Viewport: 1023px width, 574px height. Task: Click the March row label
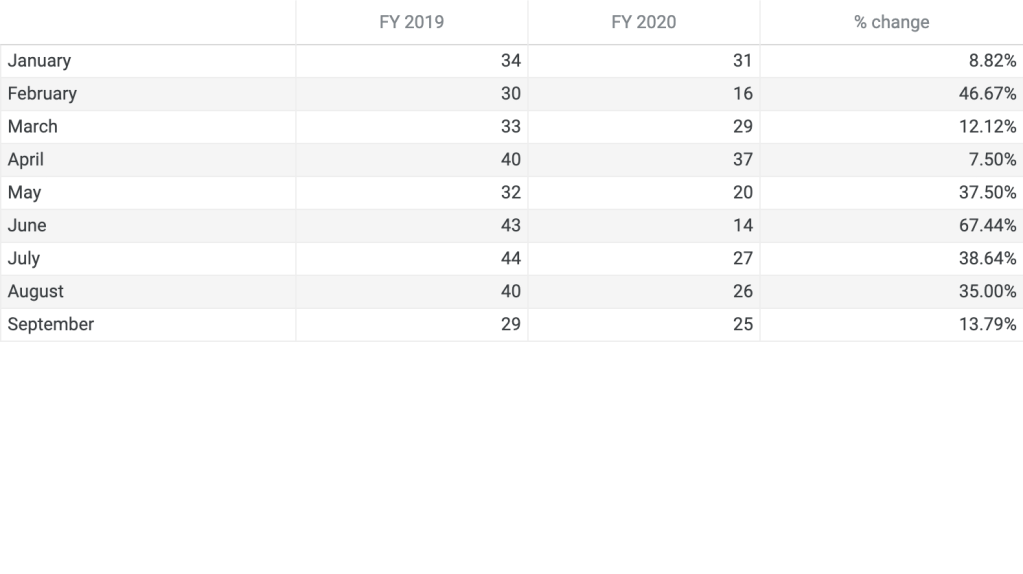point(33,127)
